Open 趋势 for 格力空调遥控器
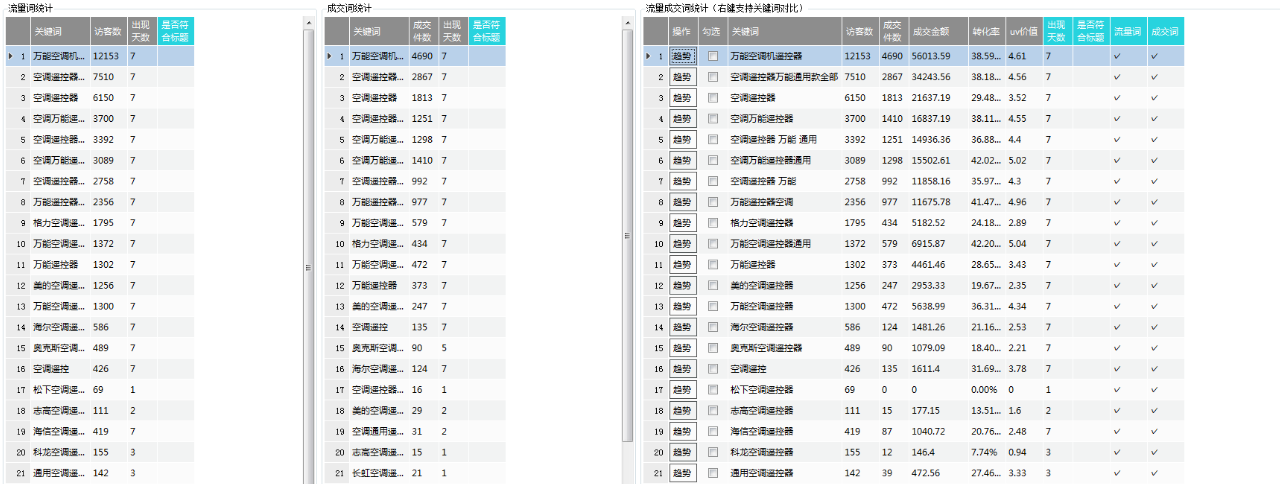The height and width of the screenshot is (484, 1280). [682, 223]
